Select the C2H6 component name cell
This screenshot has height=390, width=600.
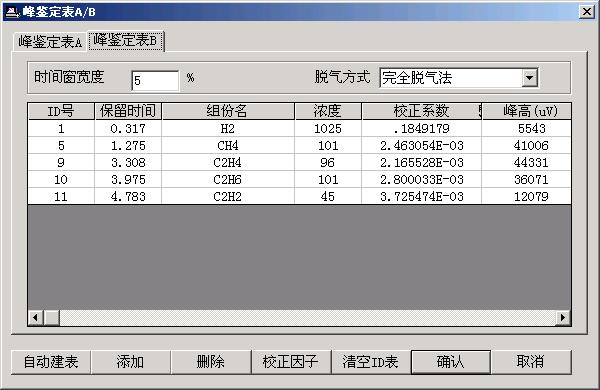(x=228, y=179)
